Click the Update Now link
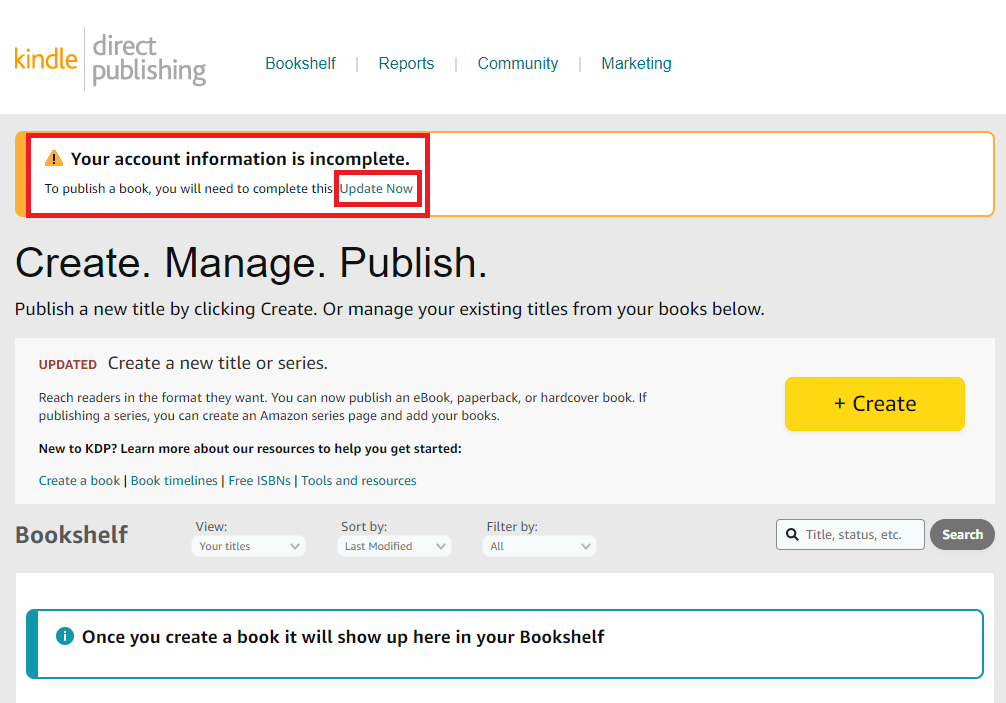The width and height of the screenshot is (1006, 703). pyautogui.click(x=376, y=189)
